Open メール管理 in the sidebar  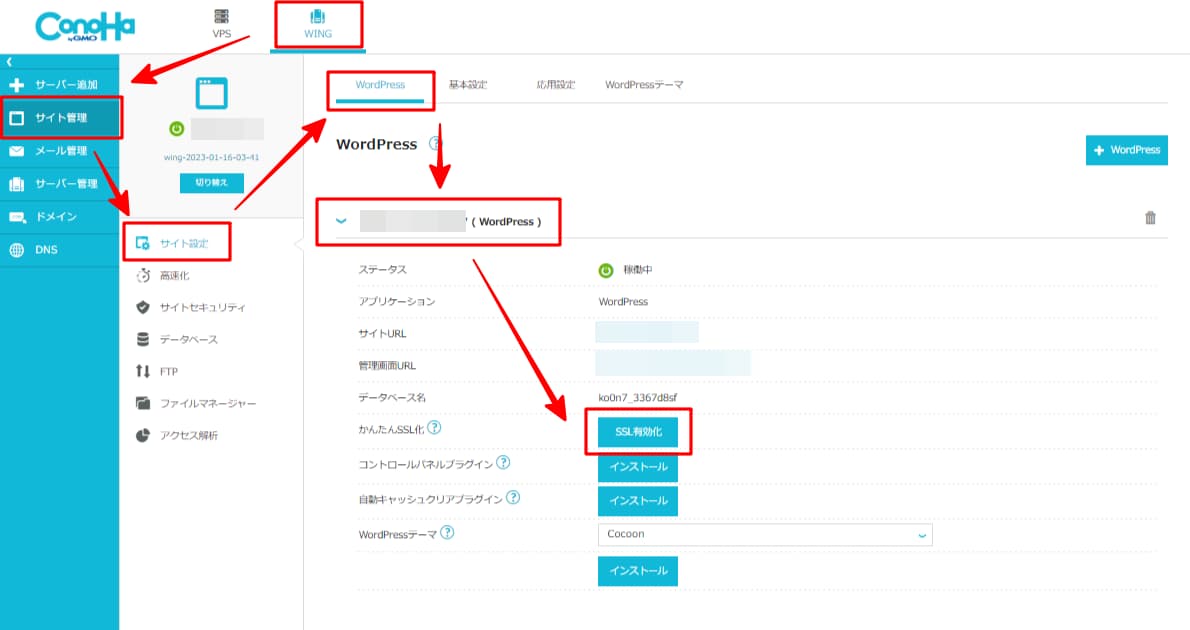[x=59, y=151]
